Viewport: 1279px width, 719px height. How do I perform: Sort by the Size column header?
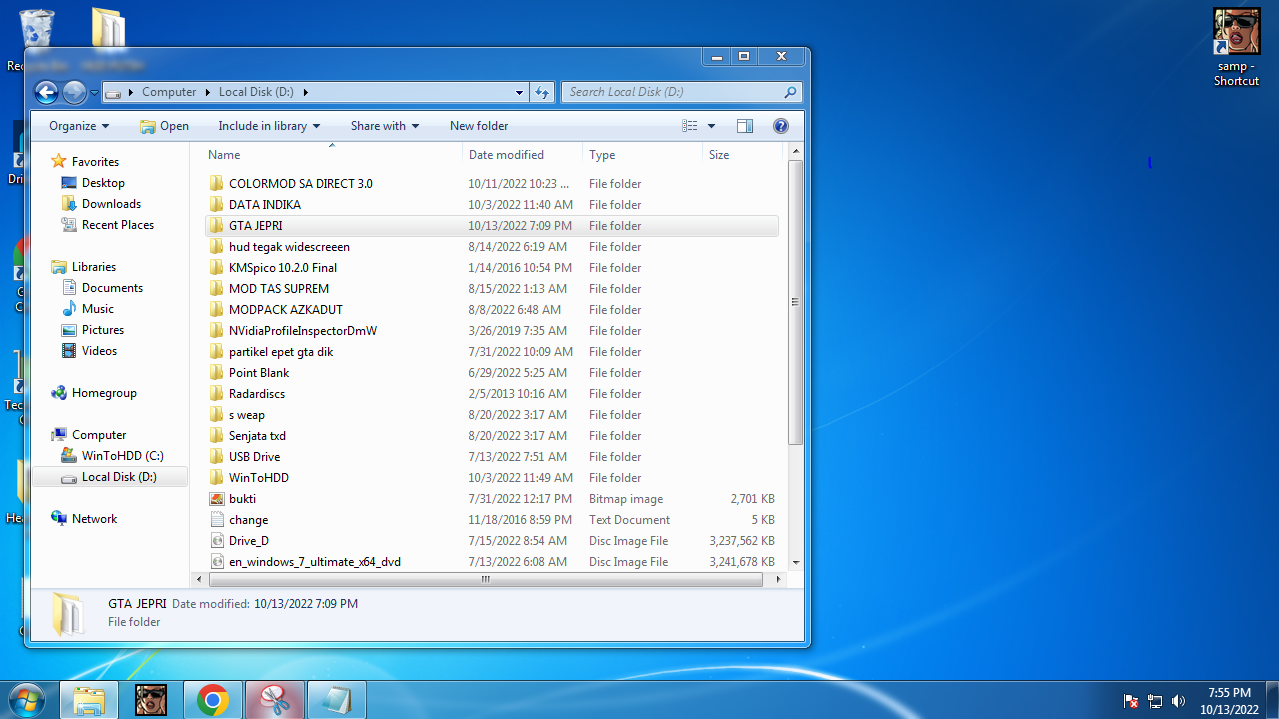742,155
